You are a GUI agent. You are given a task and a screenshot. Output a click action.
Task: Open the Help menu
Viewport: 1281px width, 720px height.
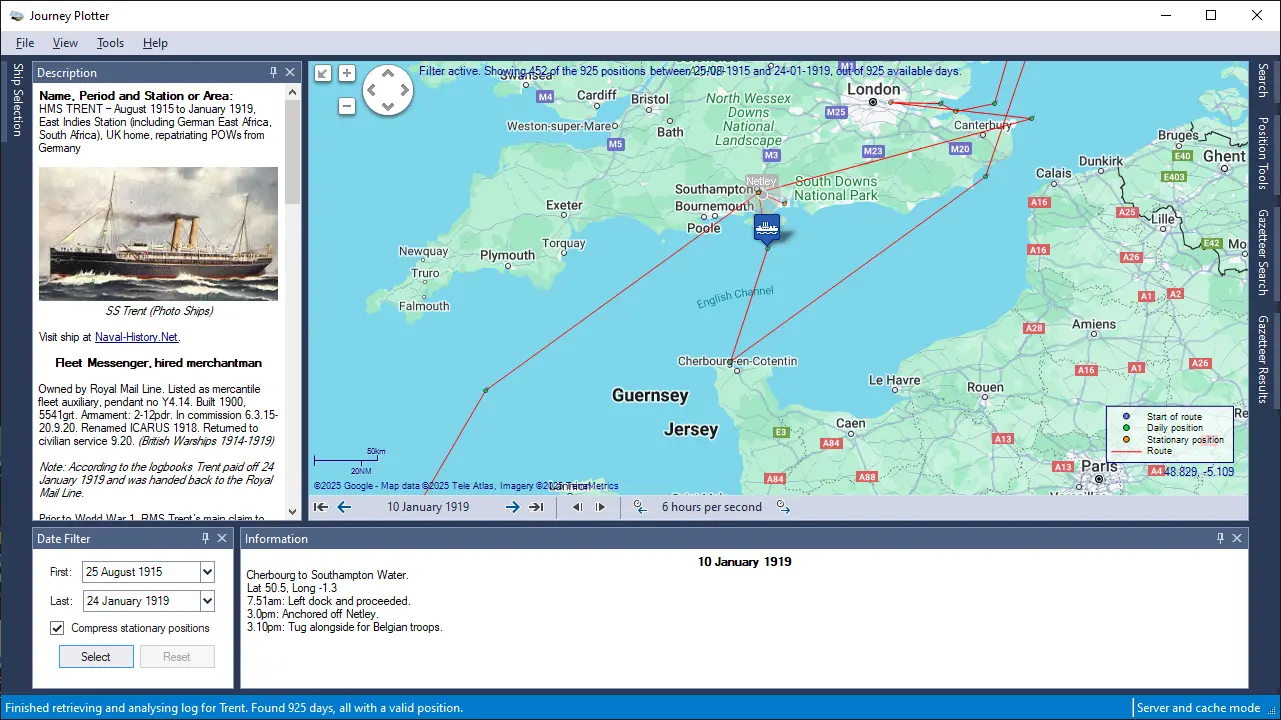pyautogui.click(x=155, y=43)
